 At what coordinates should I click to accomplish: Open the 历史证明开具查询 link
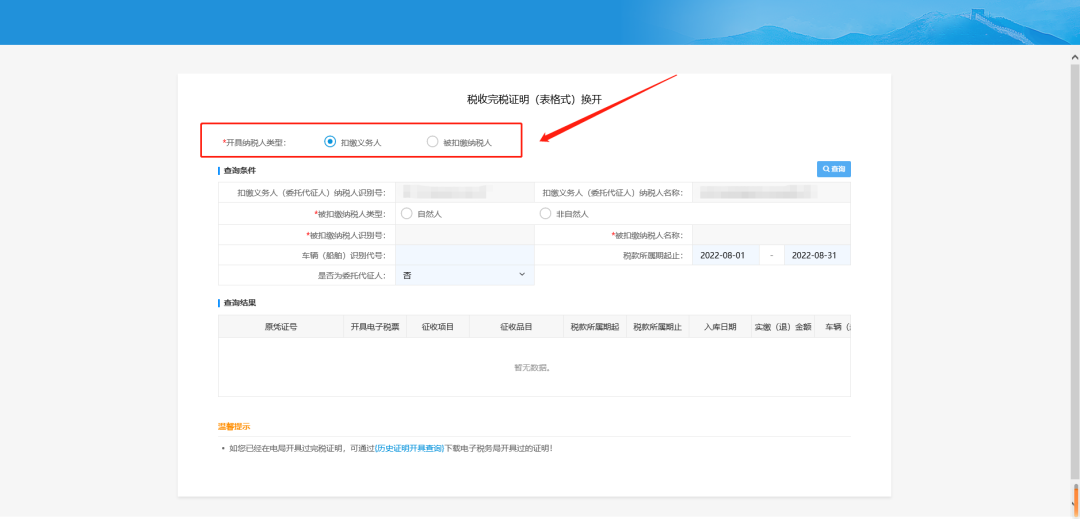coord(409,448)
